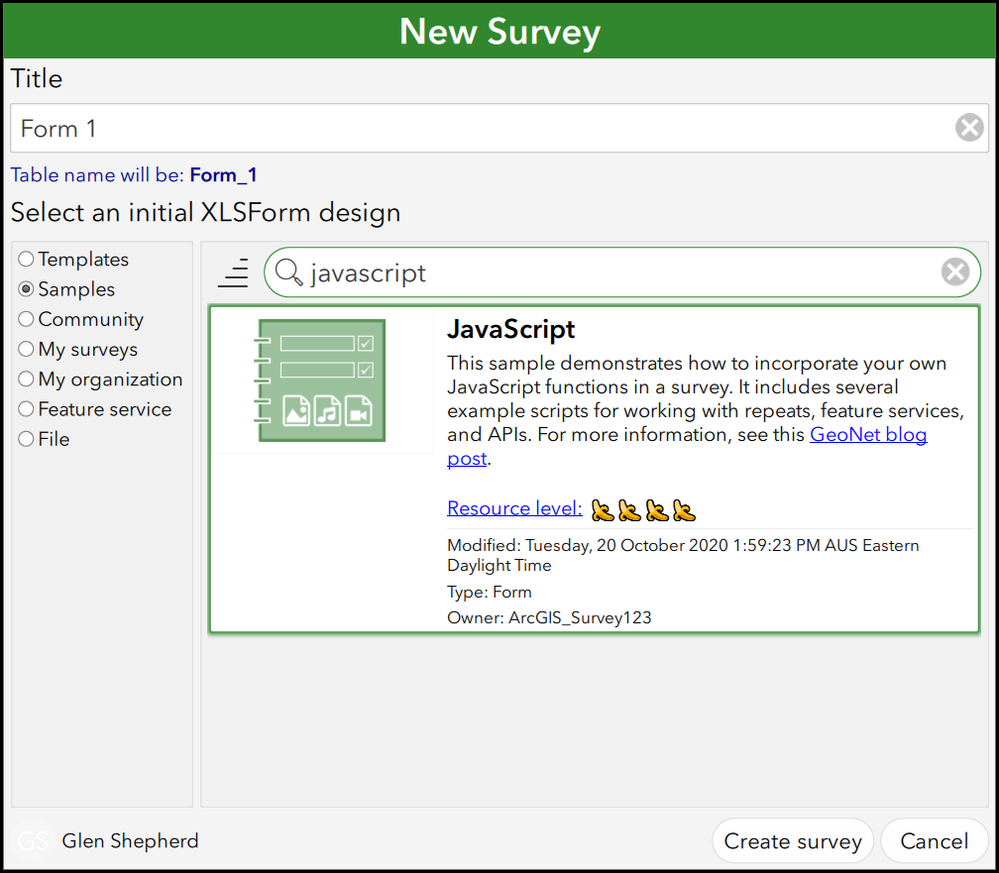Click the GS user avatar icon
This screenshot has width=999, height=873.
tap(31, 841)
